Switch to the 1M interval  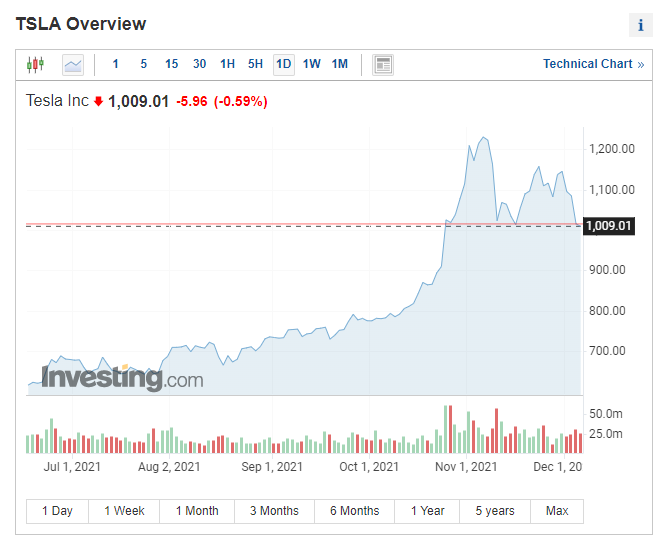(x=339, y=64)
